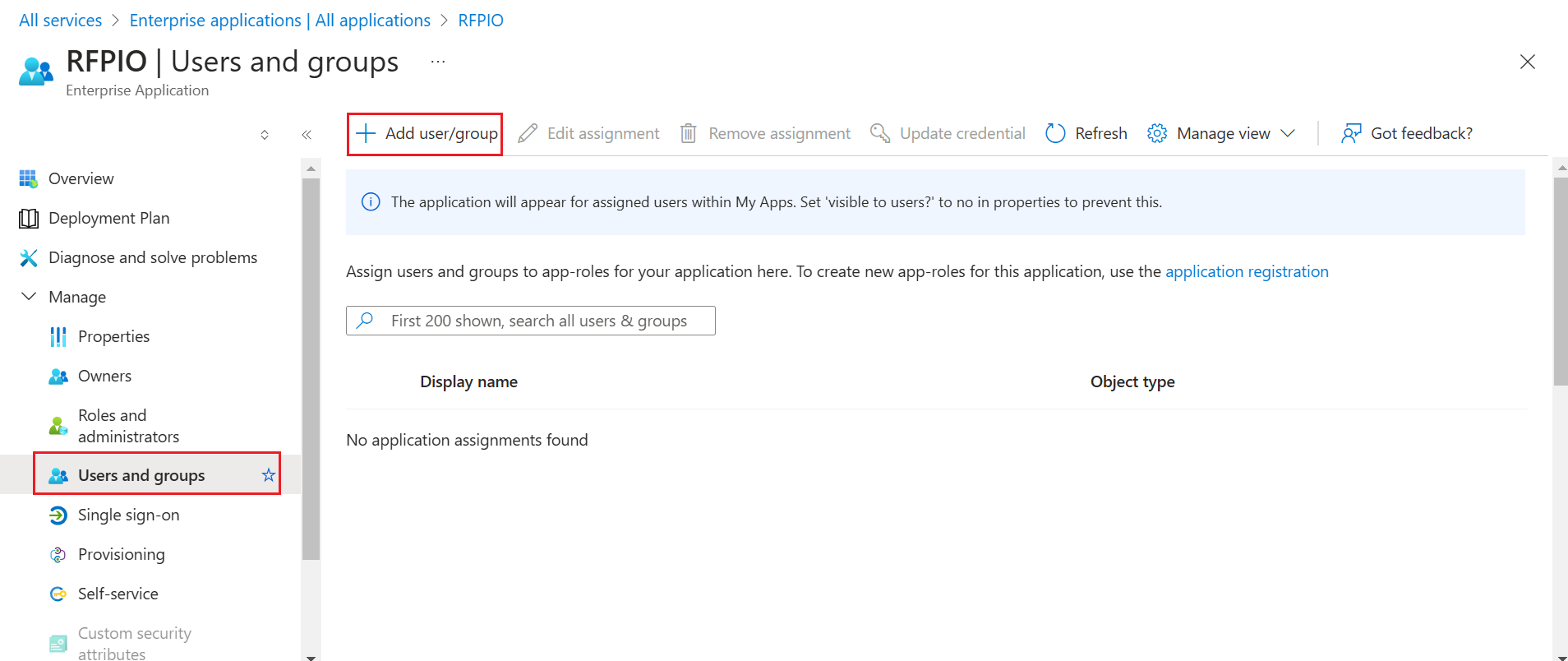Click the Refresh button label
Viewport: 1568px width, 661px height.
(1101, 133)
